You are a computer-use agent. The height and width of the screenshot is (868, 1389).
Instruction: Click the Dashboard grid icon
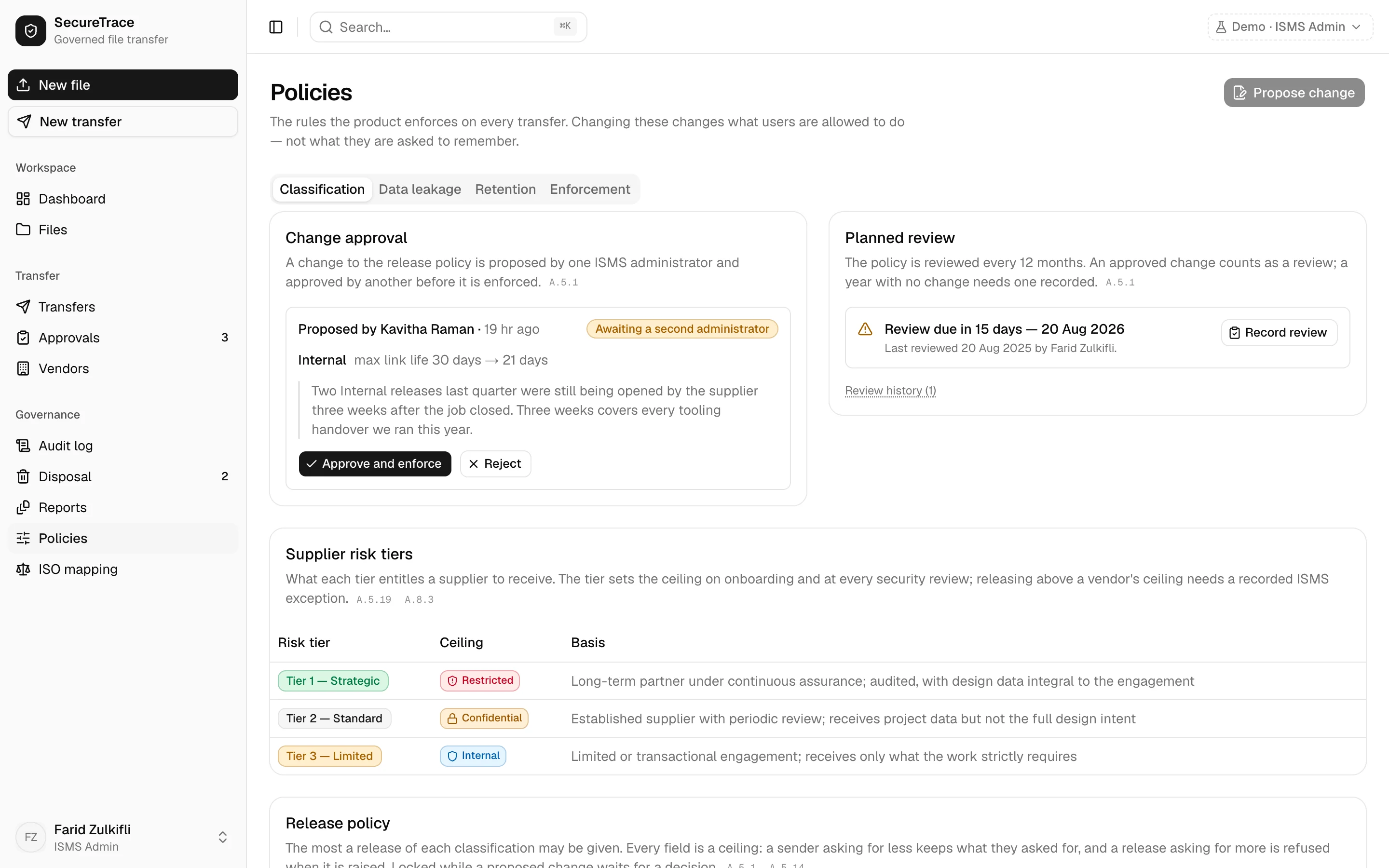[x=23, y=199]
